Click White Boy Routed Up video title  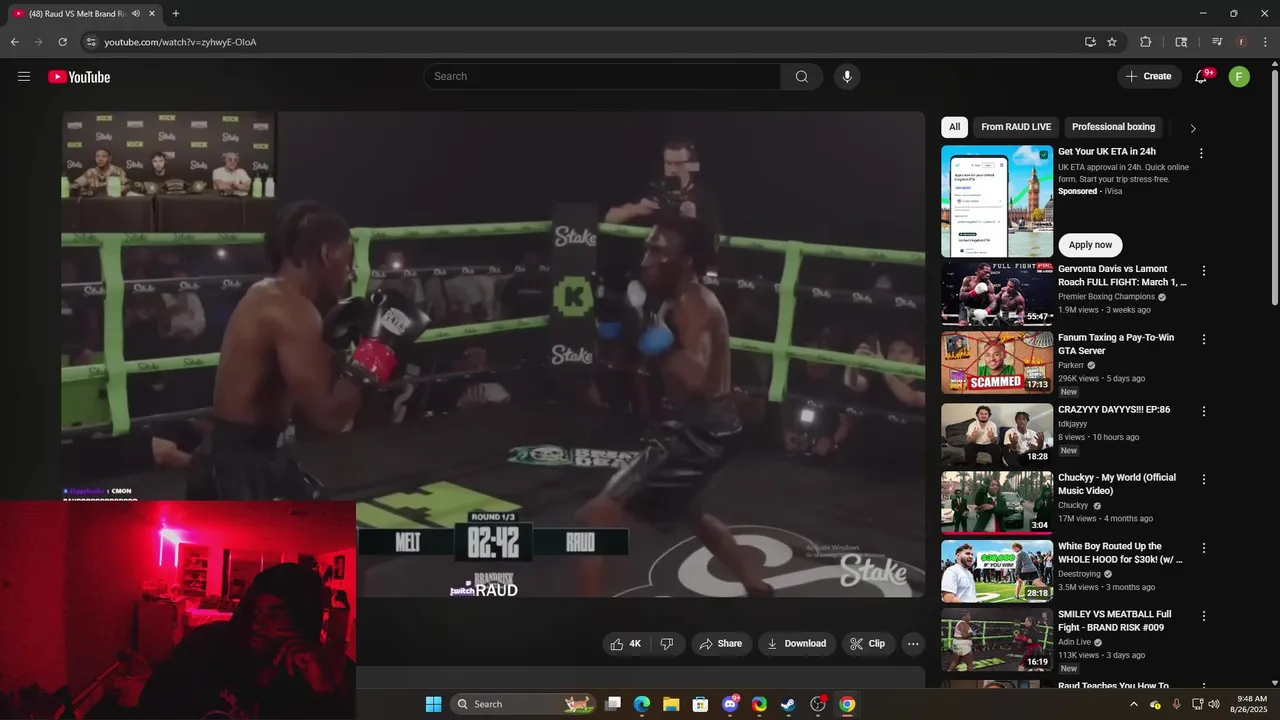[1120, 553]
